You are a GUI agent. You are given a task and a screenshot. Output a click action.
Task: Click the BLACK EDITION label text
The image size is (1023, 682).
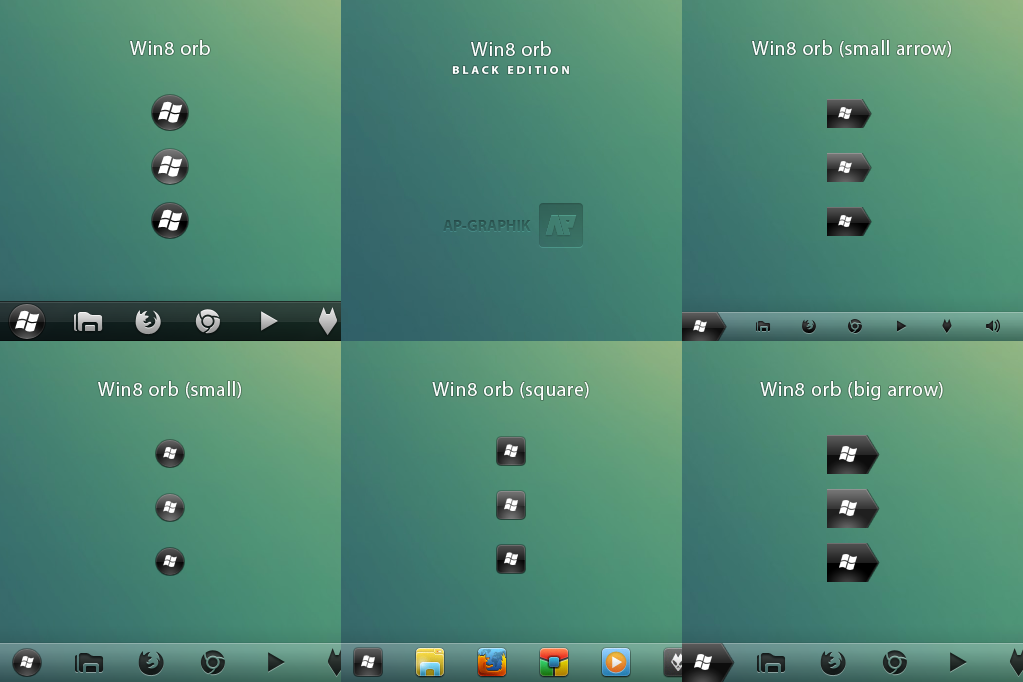click(511, 70)
